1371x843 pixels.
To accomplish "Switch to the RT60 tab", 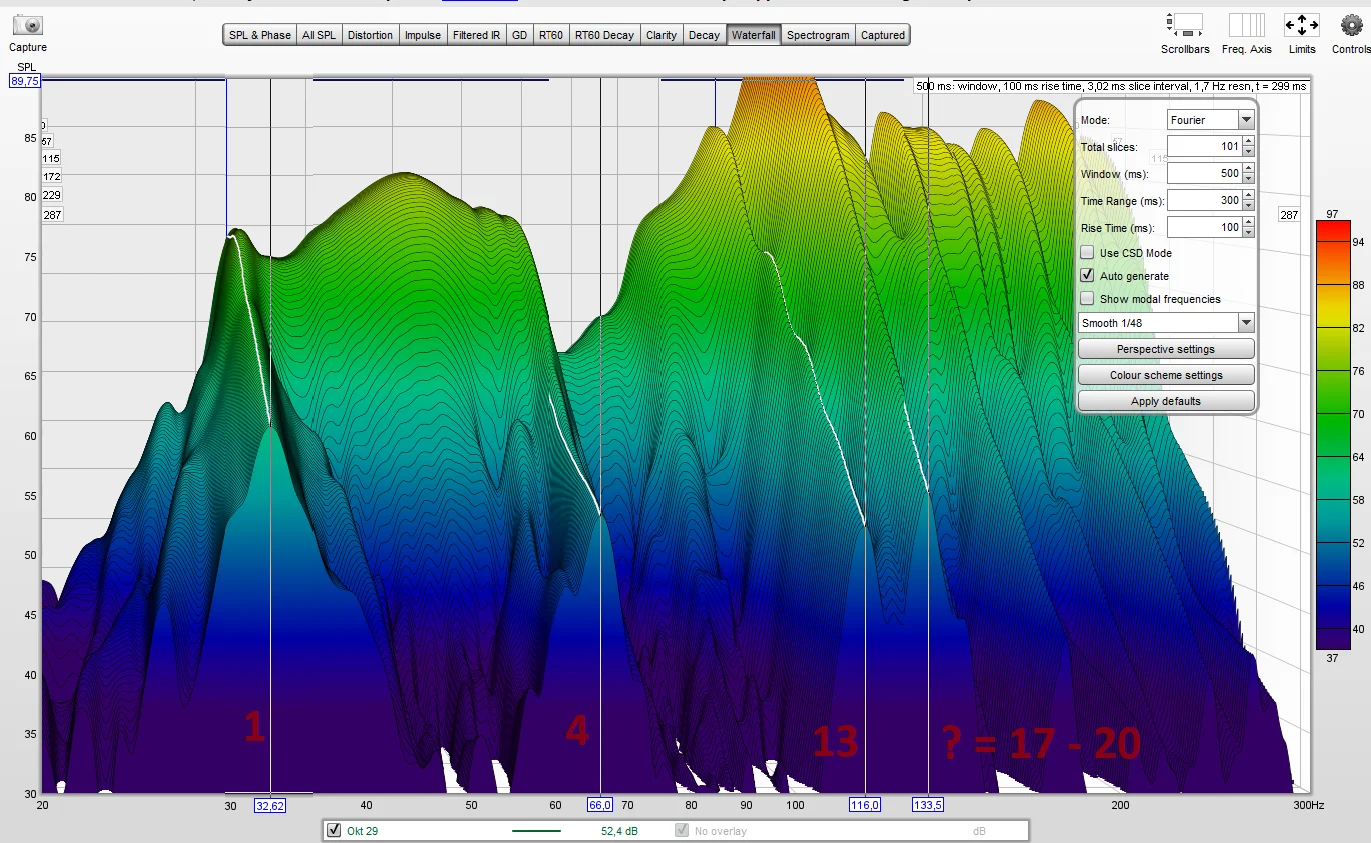I will [551, 35].
